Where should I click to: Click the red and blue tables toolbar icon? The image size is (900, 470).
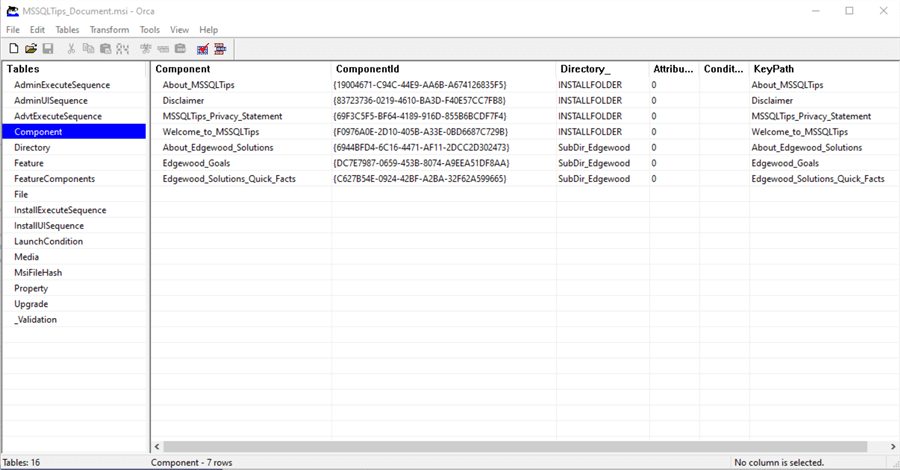pyautogui.click(x=220, y=49)
